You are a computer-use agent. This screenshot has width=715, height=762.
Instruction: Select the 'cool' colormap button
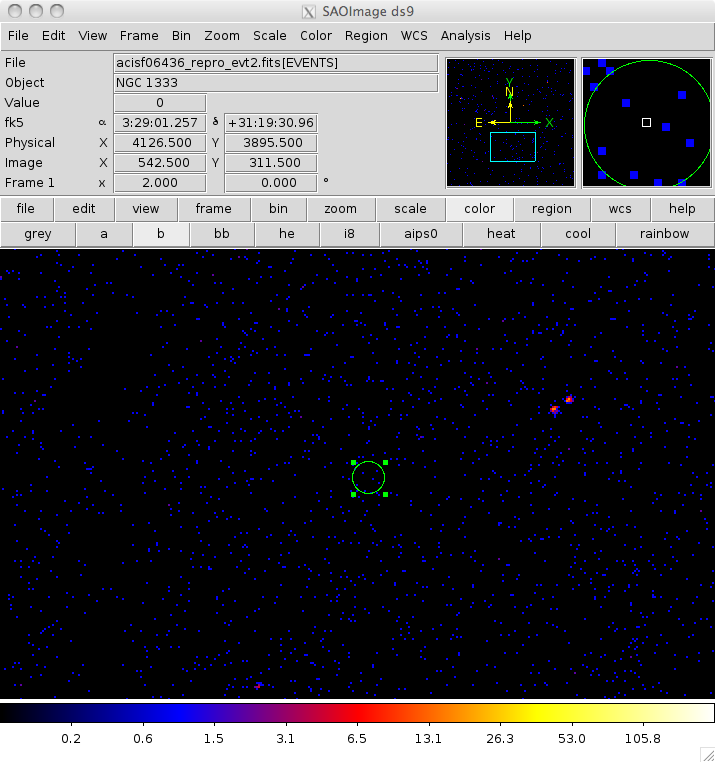pos(577,234)
